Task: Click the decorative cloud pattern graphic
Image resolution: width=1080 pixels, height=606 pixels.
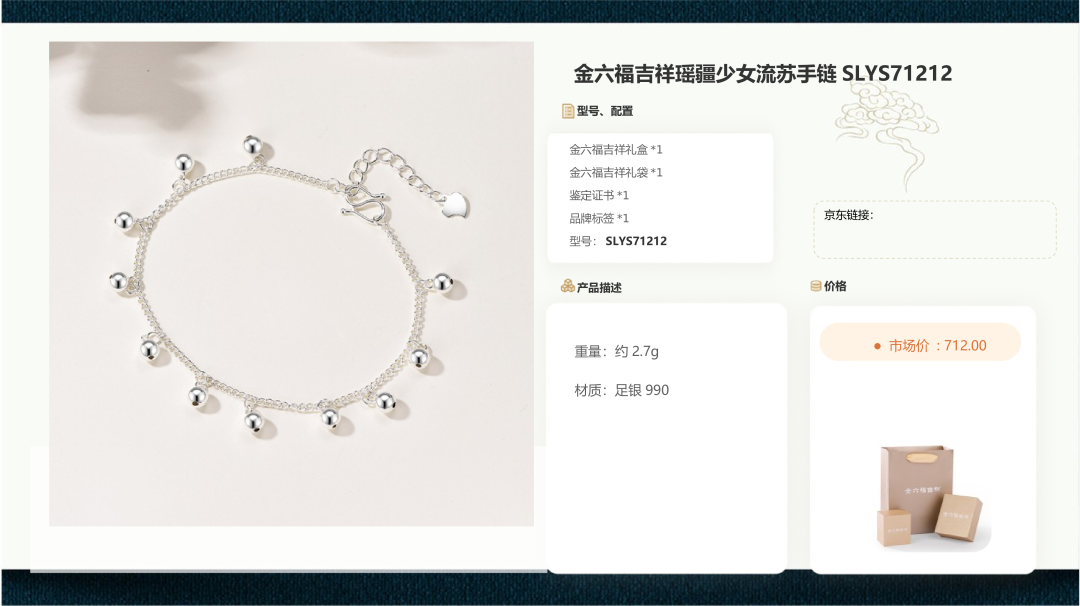Action: (x=887, y=134)
